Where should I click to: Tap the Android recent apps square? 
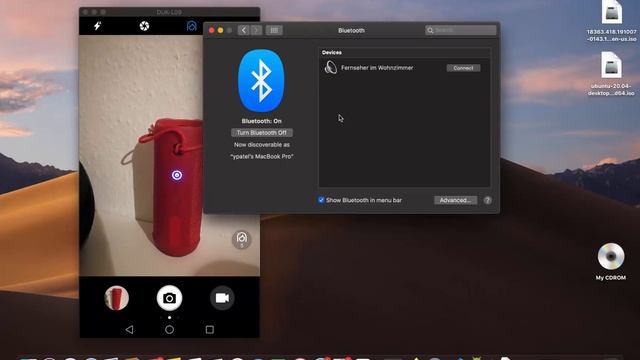(x=209, y=329)
